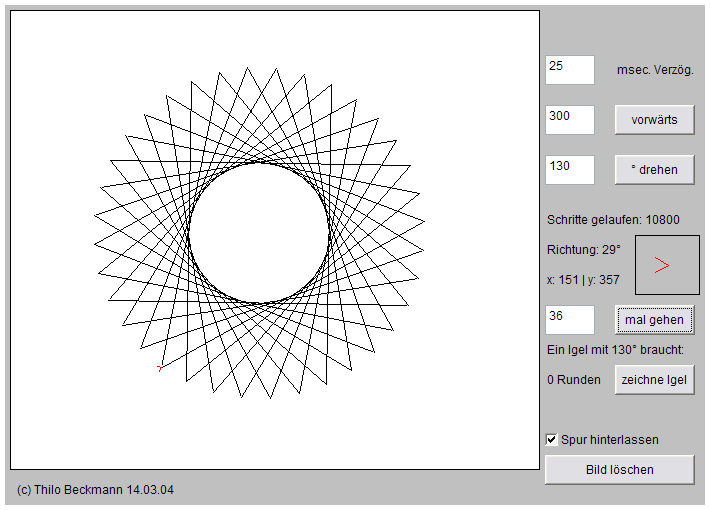Click the 'Ein Igel mit 130° braucht:' text
The width and height of the screenshot is (710, 510).
615,350
